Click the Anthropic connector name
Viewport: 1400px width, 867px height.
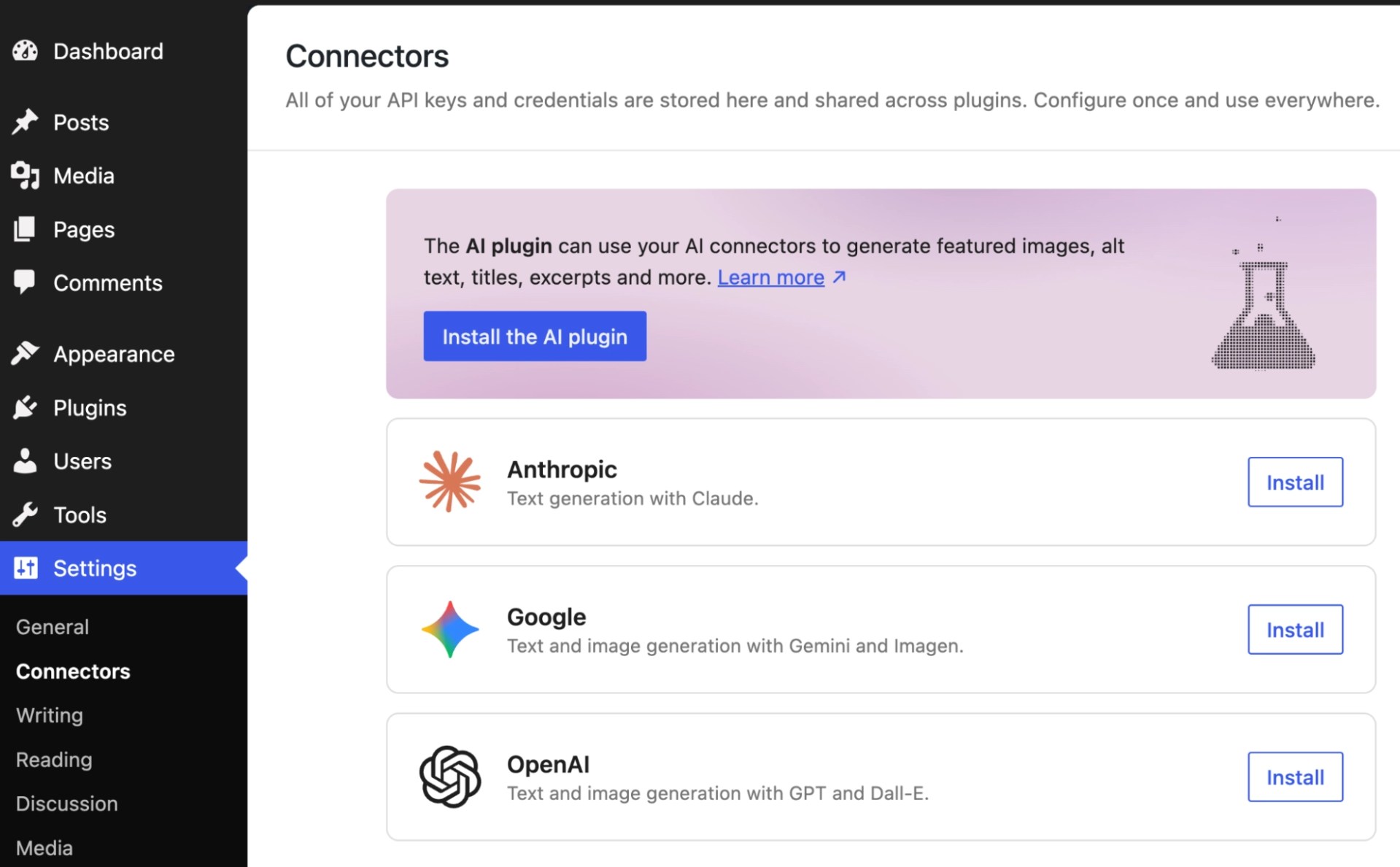pos(562,469)
